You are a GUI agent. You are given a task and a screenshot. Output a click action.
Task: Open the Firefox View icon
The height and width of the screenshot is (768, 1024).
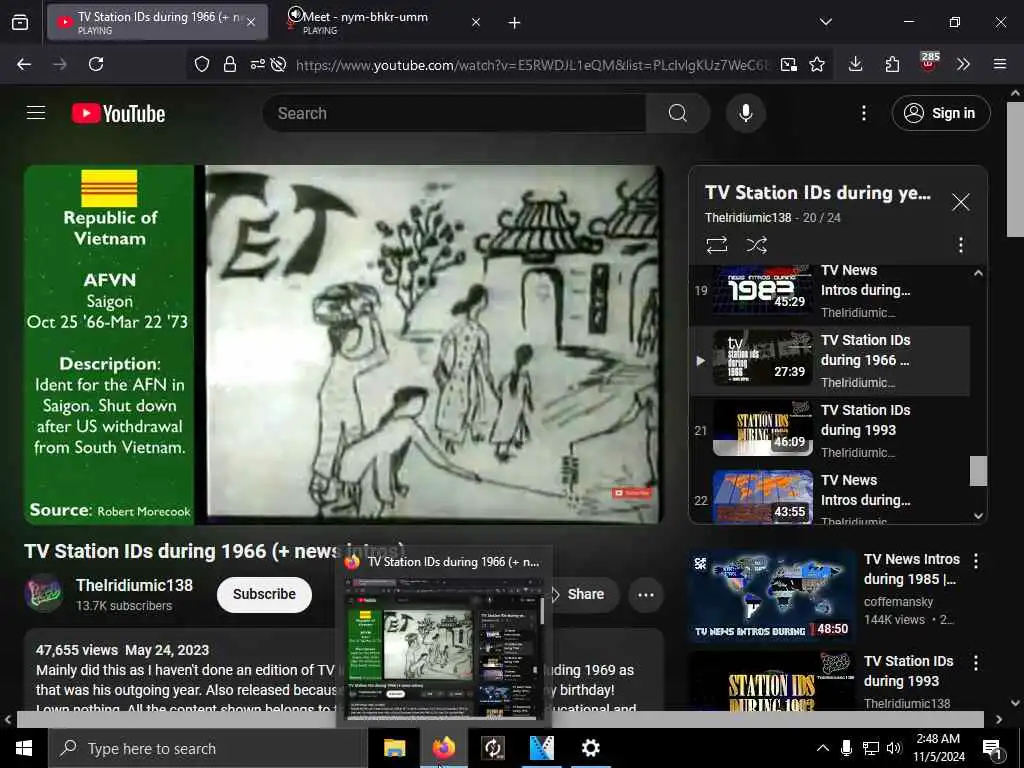(20, 23)
